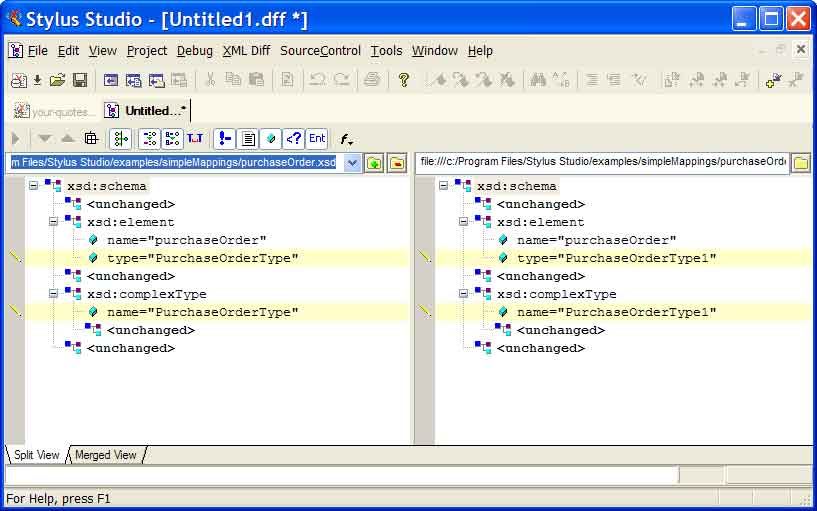Toggle the green tree nodes diff option

(121, 138)
